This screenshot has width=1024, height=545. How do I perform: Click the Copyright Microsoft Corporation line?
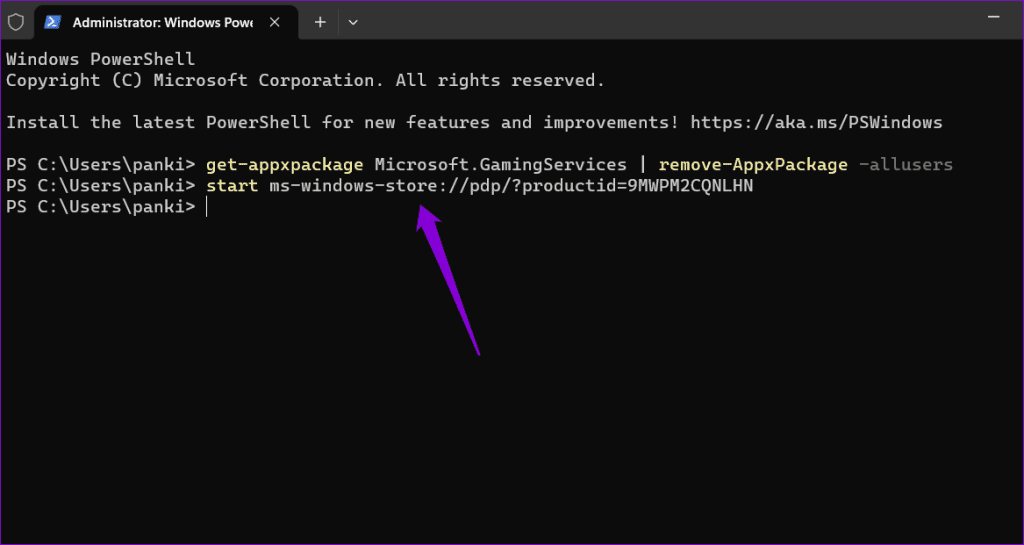(306, 80)
